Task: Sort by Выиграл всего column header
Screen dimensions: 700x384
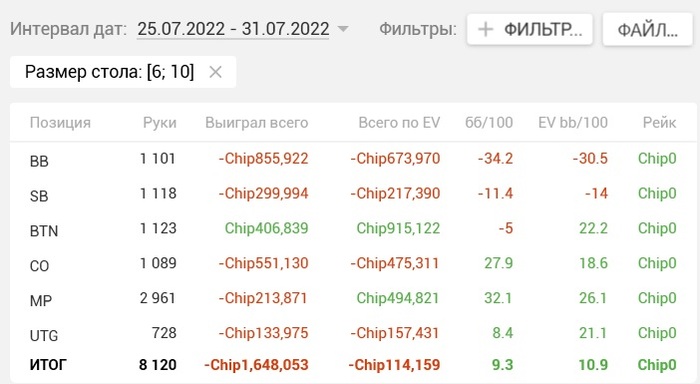Action: coord(257,122)
